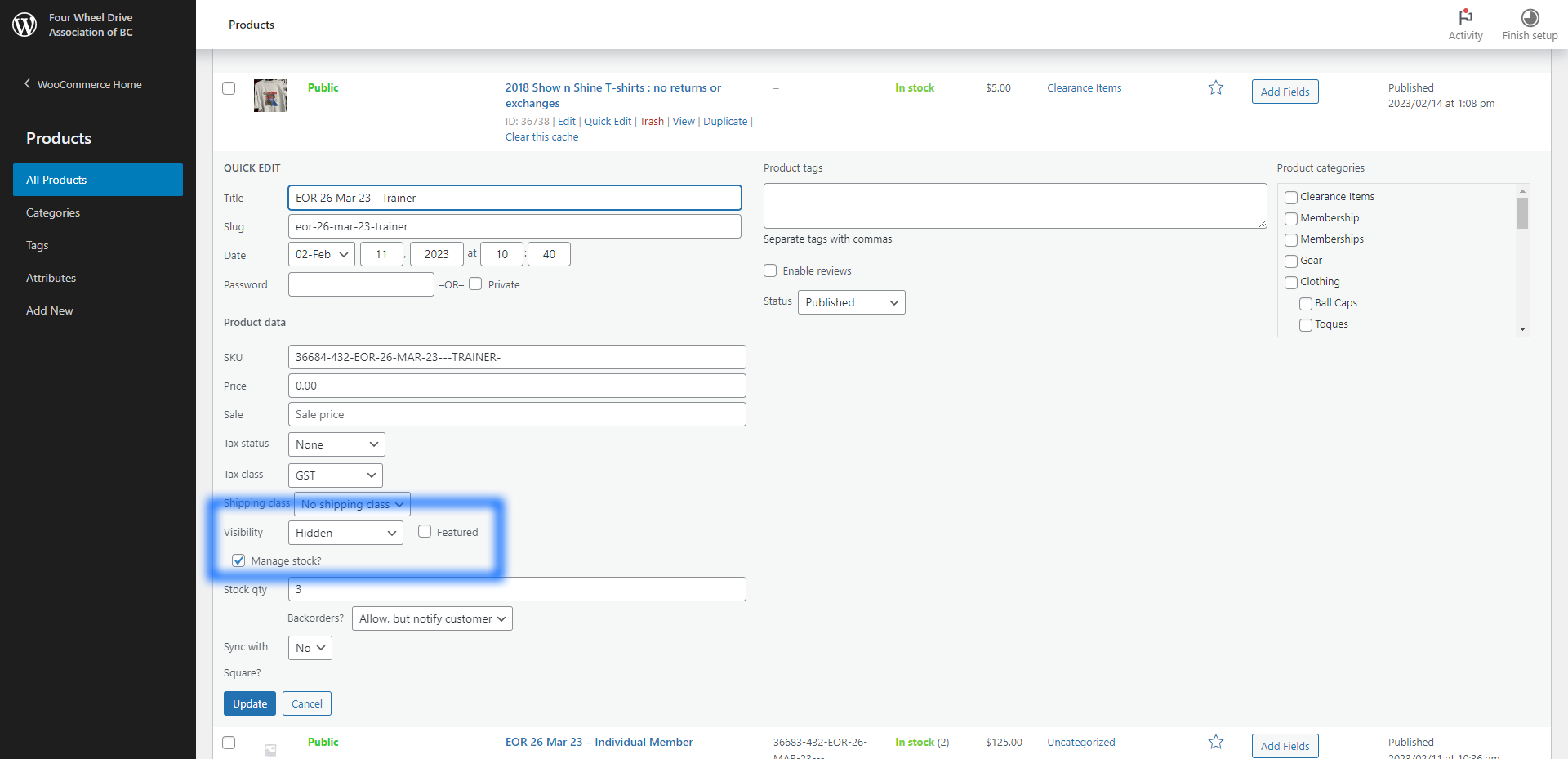The image size is (1568, 759).
Task: Select the 2018 Show n Shine product row checkbox
Action: point(229,88)
